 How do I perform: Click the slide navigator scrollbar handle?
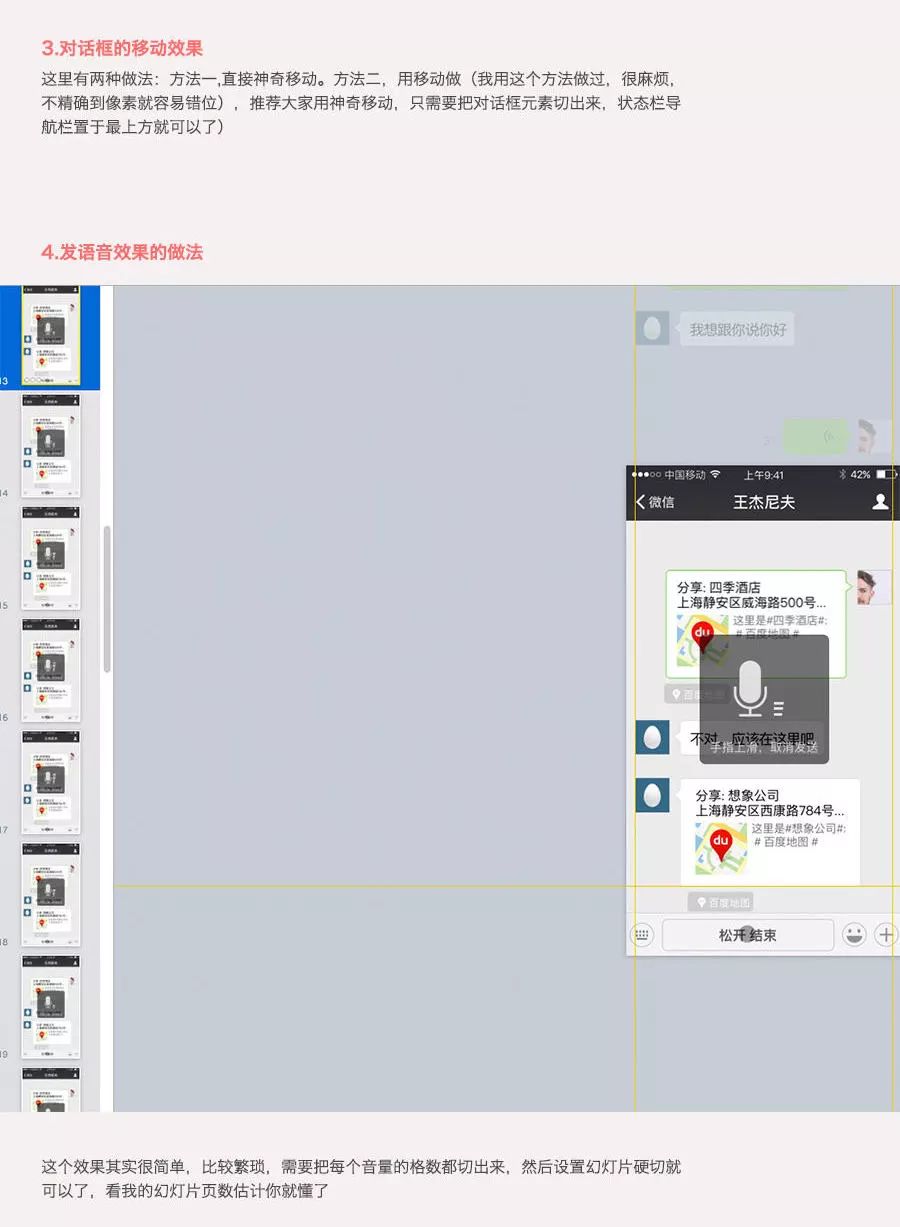tap(107, 598)
